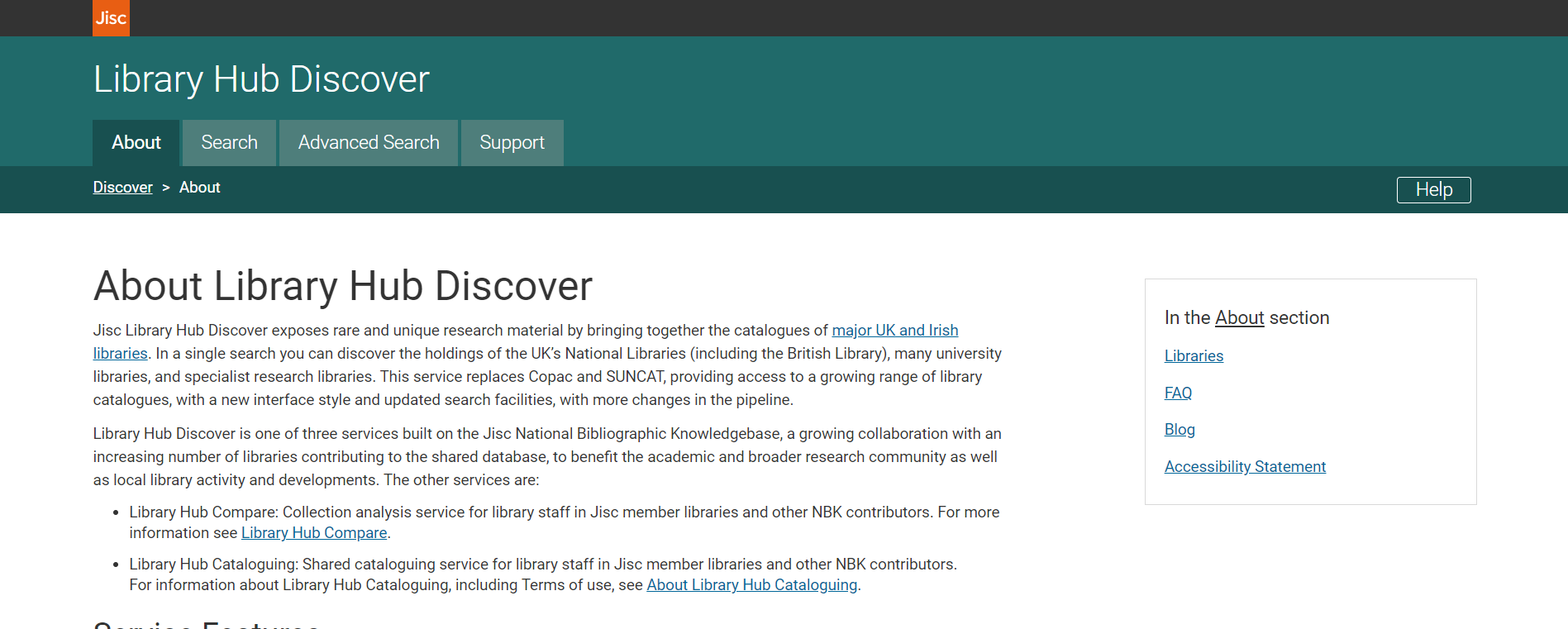This screenshot has height=629, width=1568.
Task: Click About link in sidebar heading
Action: point(1239,318)
